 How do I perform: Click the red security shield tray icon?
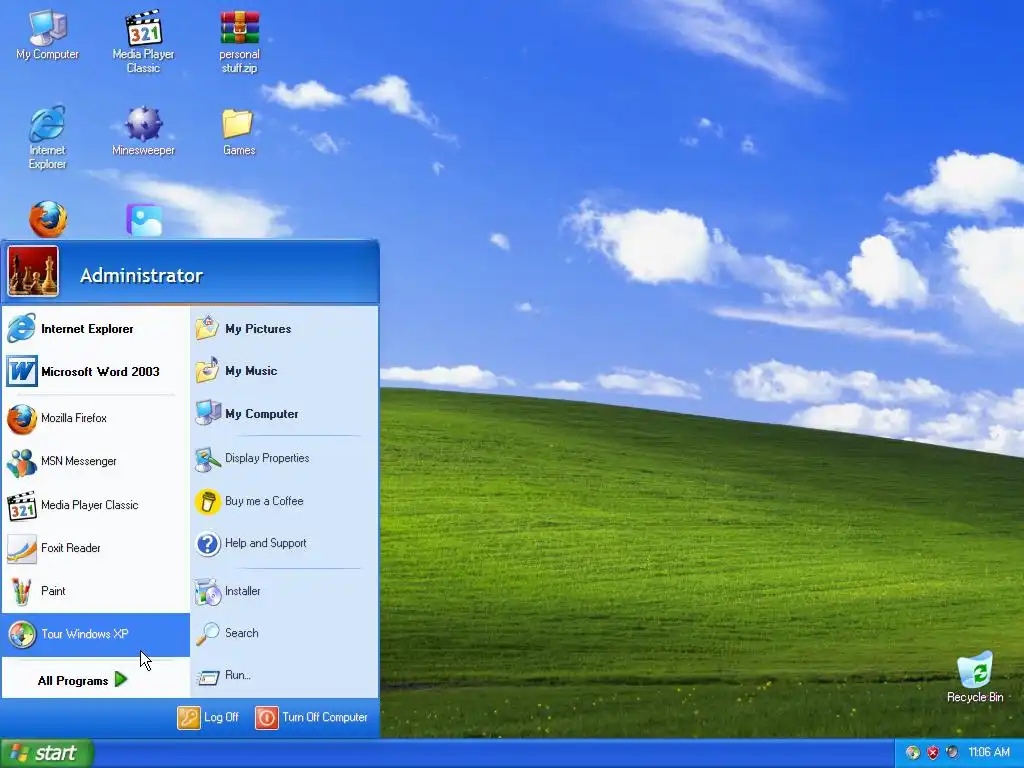pyautogui.click(x=933, y=752)
